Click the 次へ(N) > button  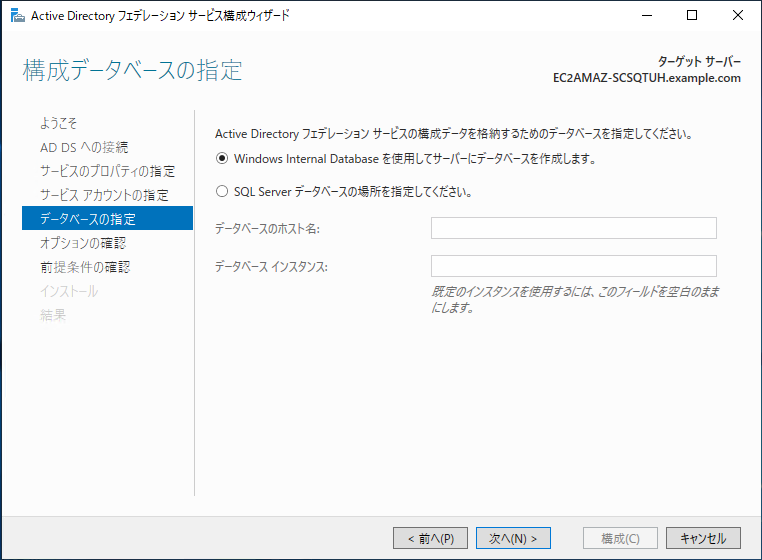click(513, 538)
